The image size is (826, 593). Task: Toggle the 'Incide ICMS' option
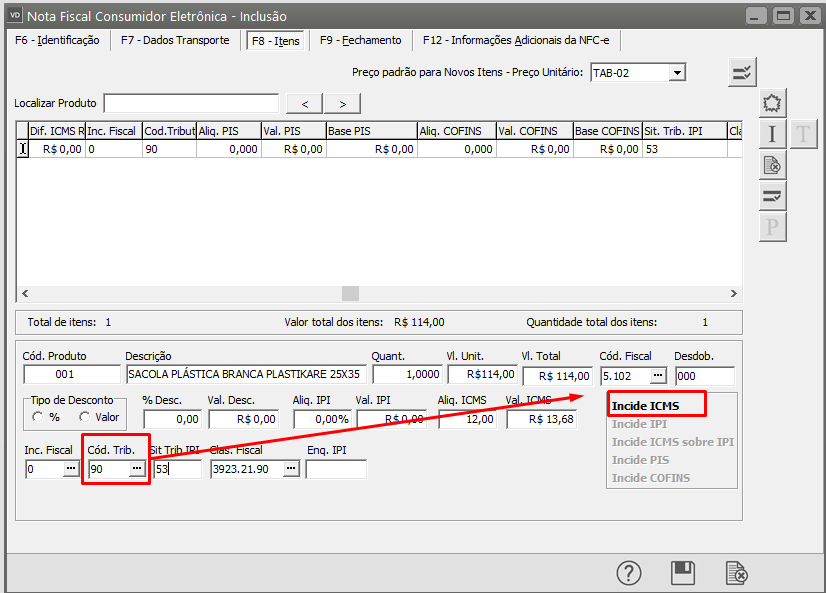click(x=645, y=406)
